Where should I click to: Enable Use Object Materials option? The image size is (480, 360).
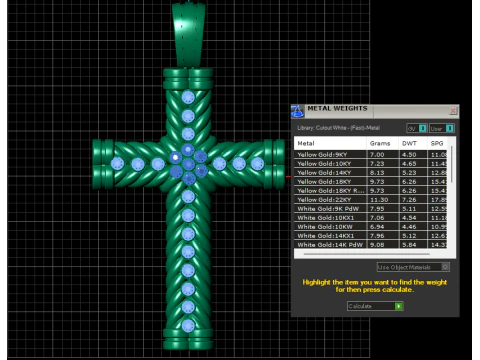413,267
